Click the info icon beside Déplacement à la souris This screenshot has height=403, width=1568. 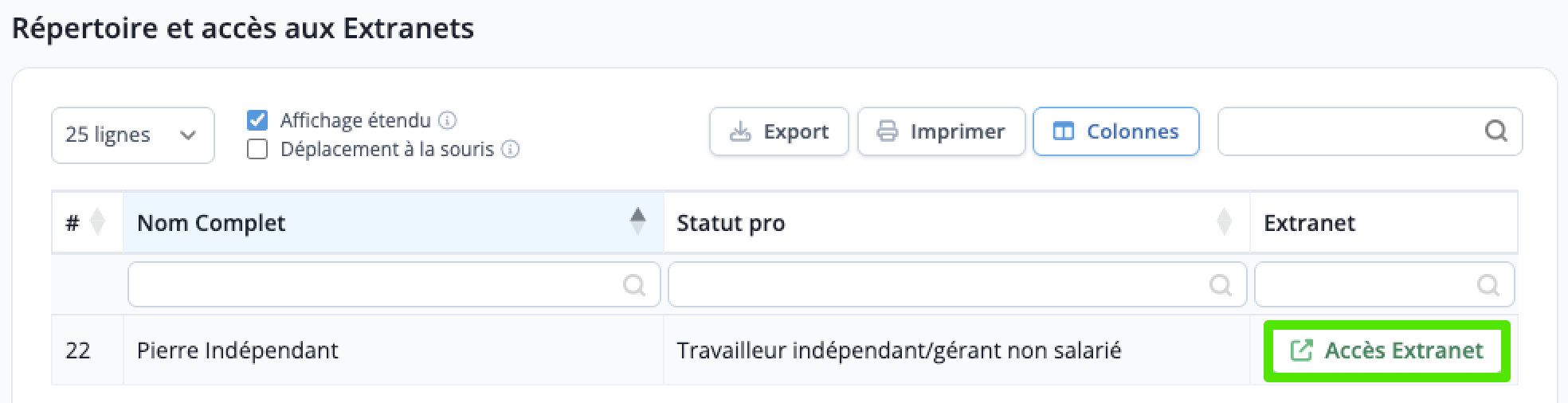pos(511,150)
